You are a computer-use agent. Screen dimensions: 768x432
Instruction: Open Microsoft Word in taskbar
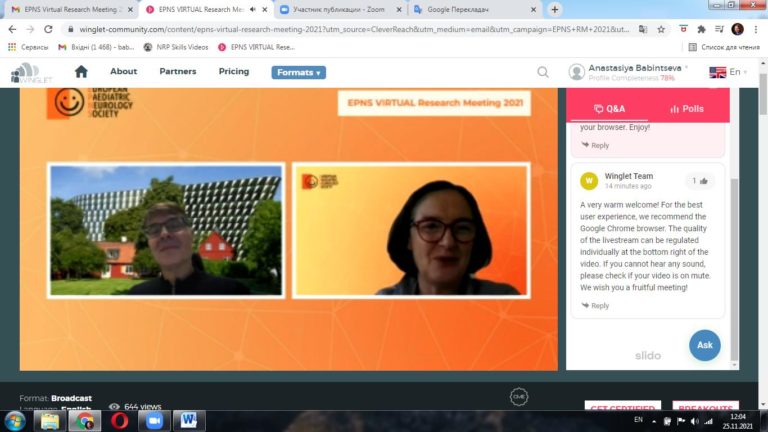pos(188,420)
